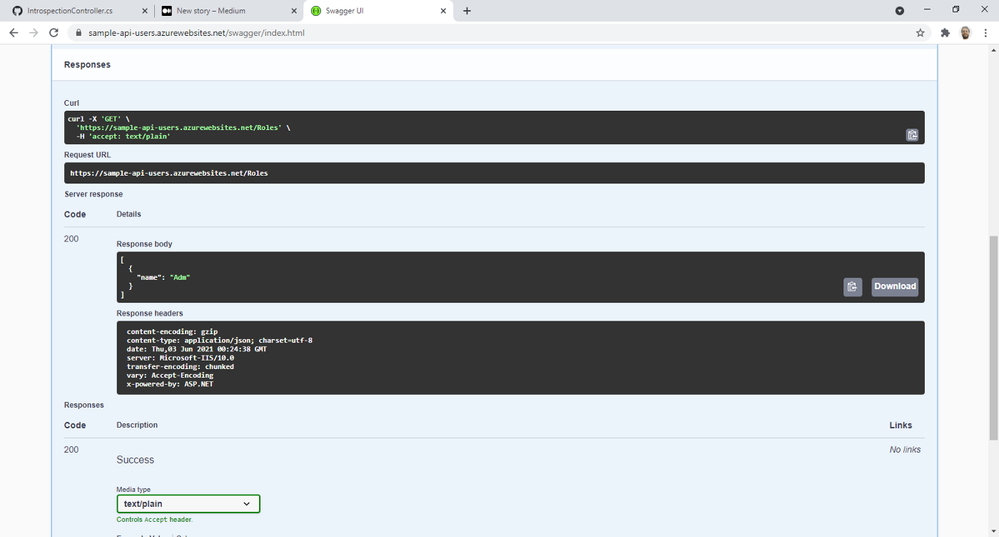Screen dimensions: 999x537
Task: Click the page vertical scrollbar thumb
Action: tap(993, 338)
